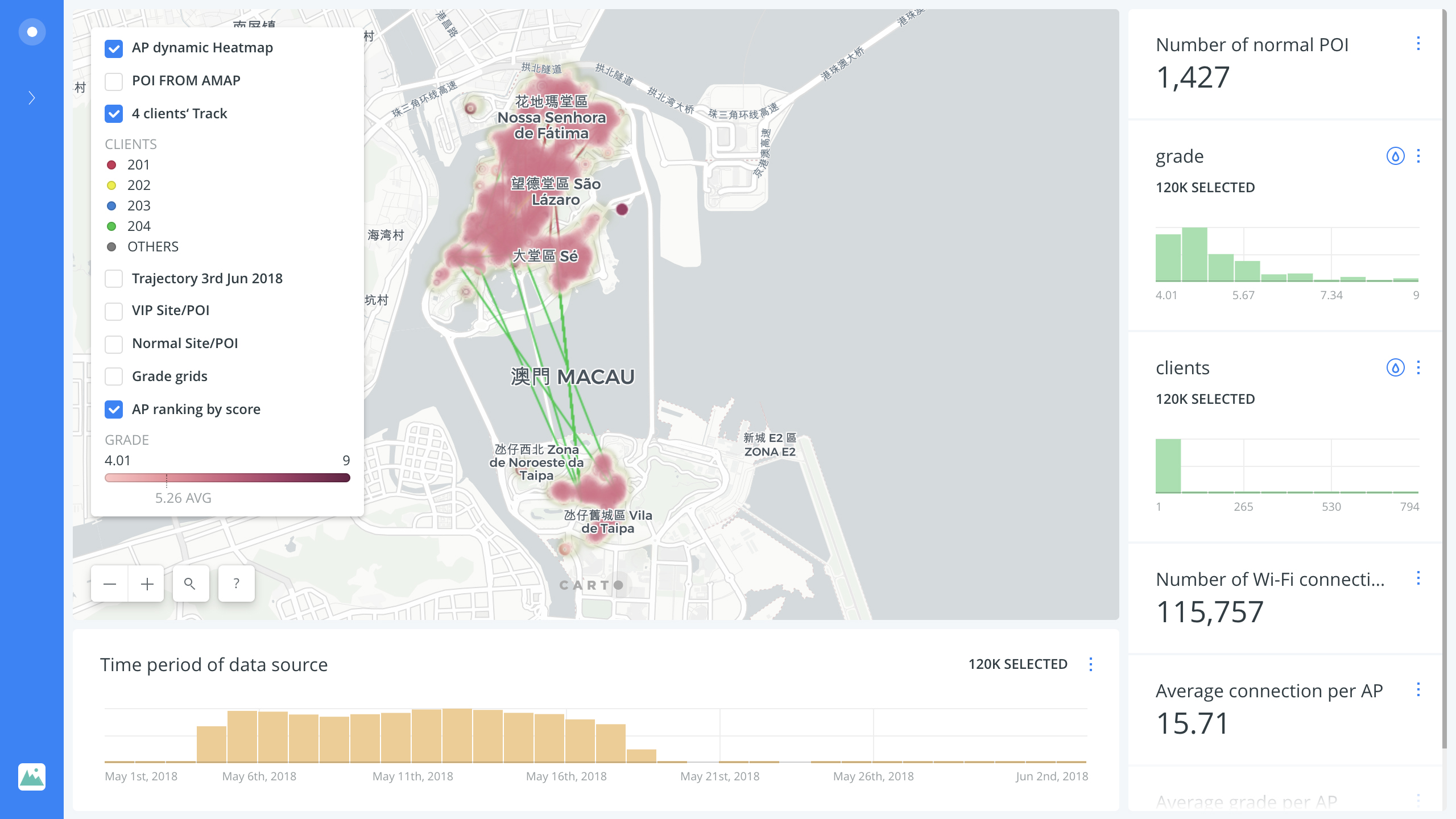Uncheck AP dynamic Heatmap layer
Viewport: 1456px width, 819px height.
click(x=114, y=48)
